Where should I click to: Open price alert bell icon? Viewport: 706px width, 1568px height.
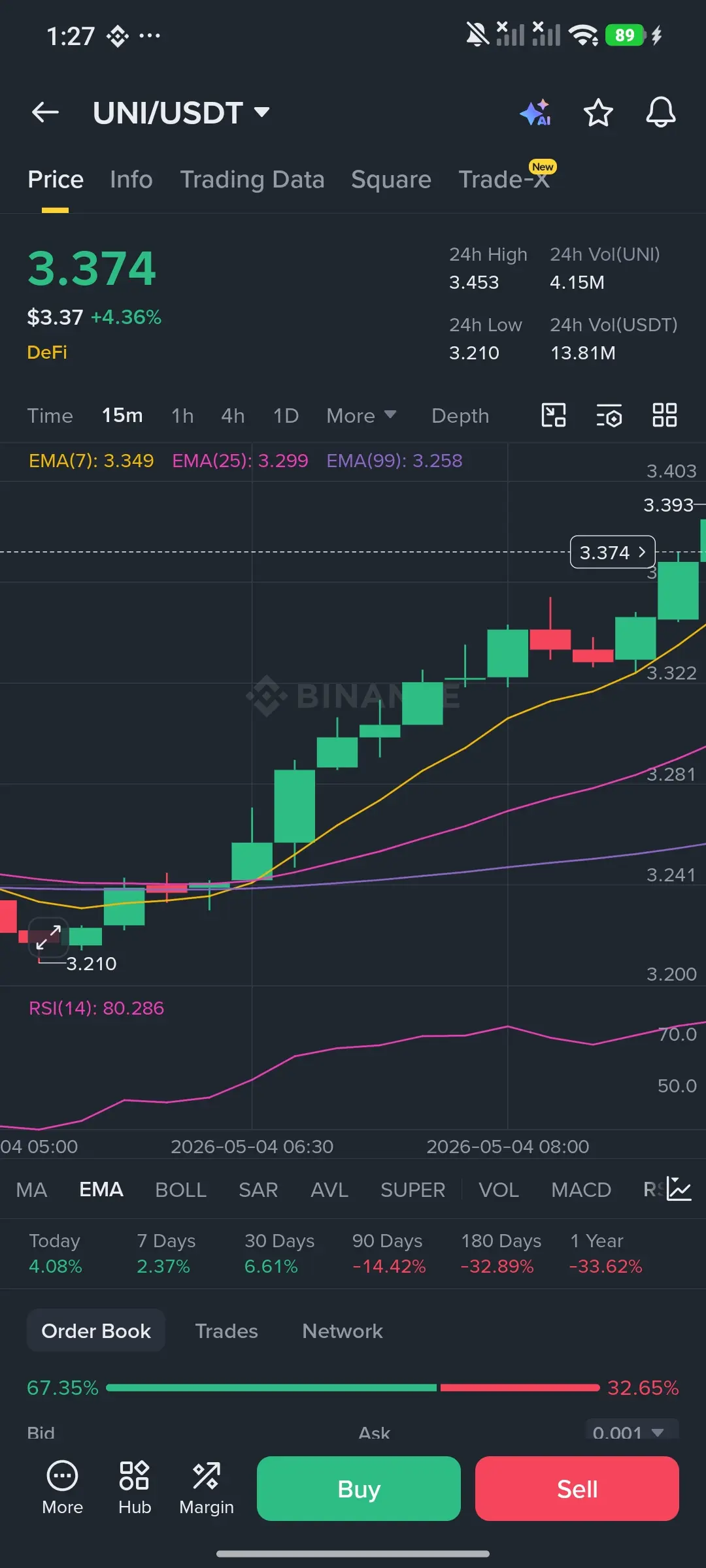(661, 112)
